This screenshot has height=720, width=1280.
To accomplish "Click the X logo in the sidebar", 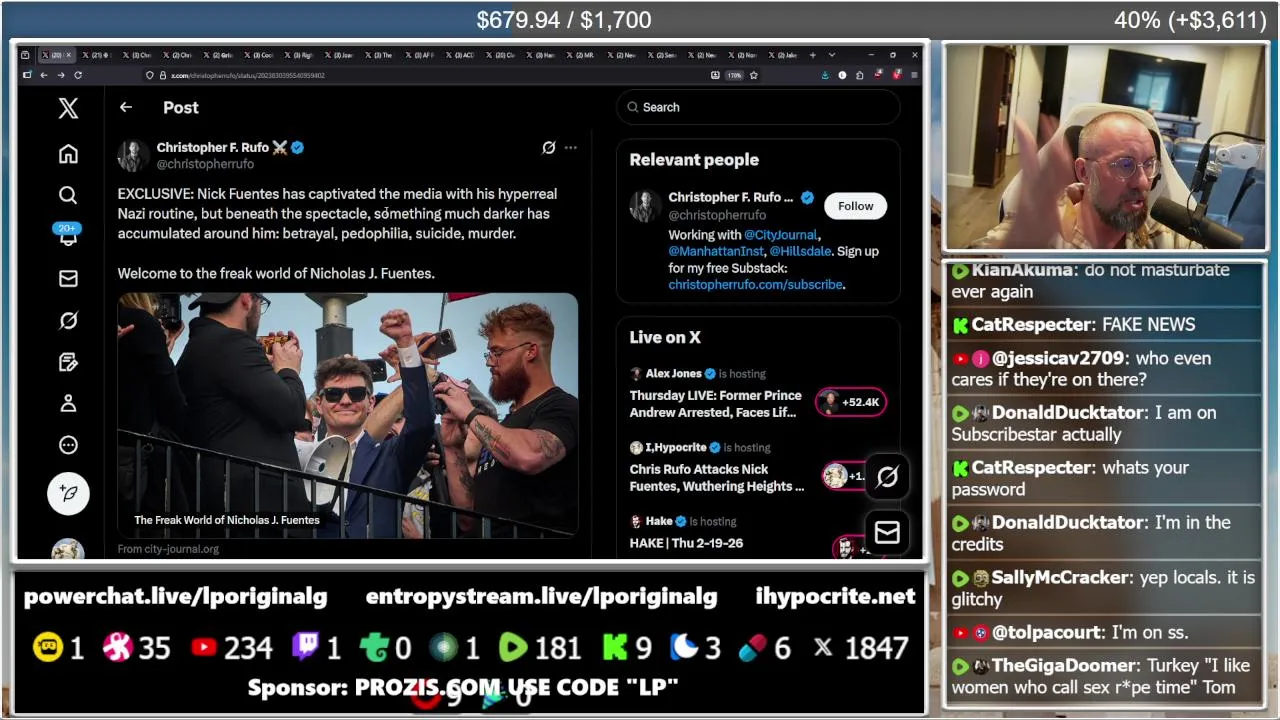I will click(68, 108).
